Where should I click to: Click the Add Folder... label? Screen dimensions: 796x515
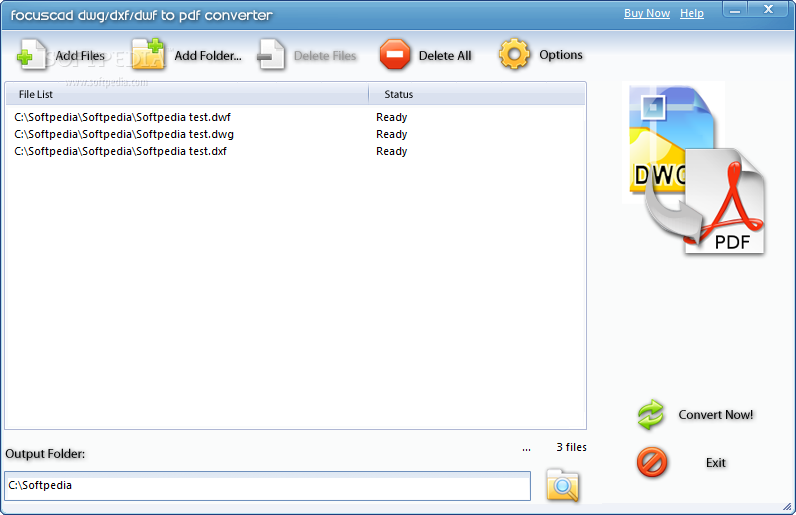click(208, 55)
